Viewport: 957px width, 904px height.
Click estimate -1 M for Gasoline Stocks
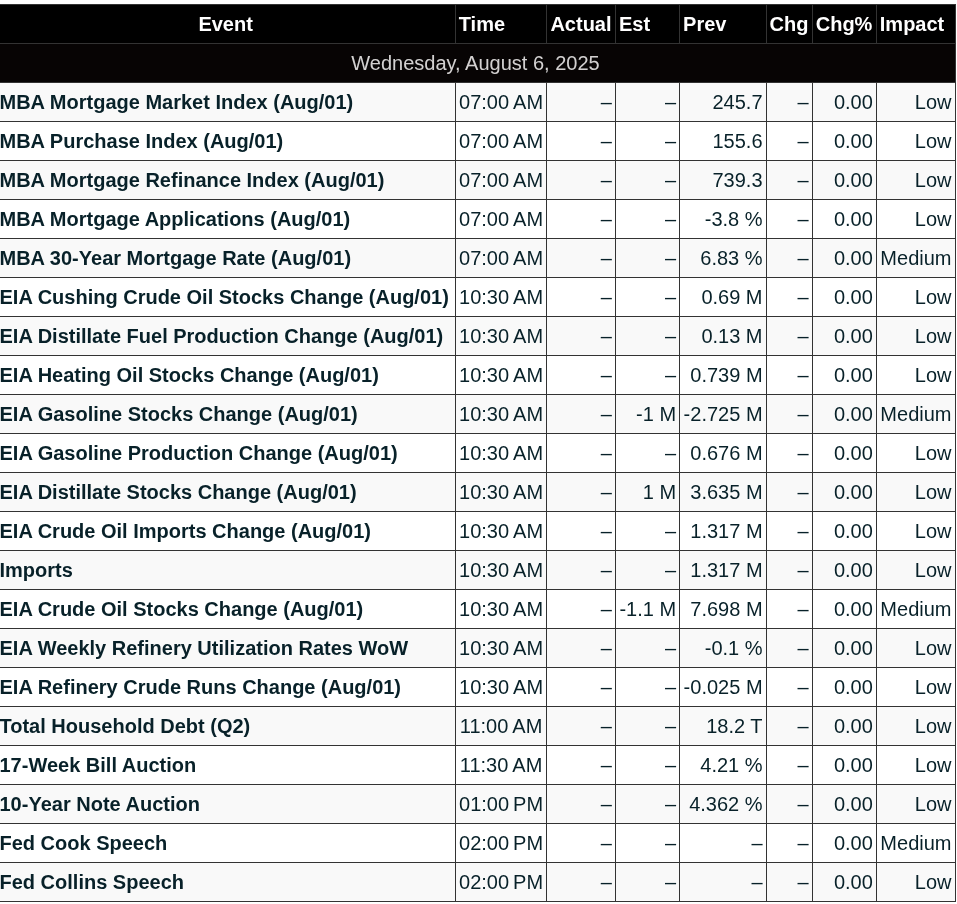coord(655,415)
